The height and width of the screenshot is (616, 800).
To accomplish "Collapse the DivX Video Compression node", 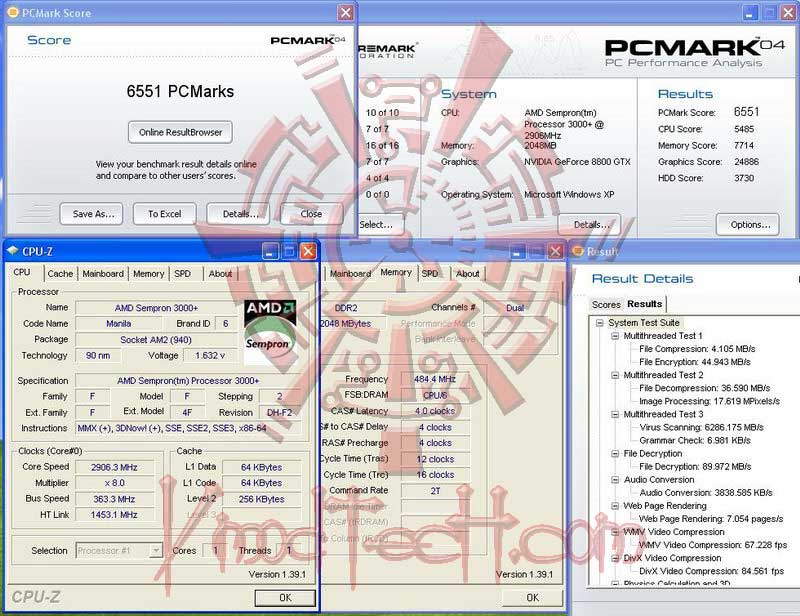I will point(615,558).
